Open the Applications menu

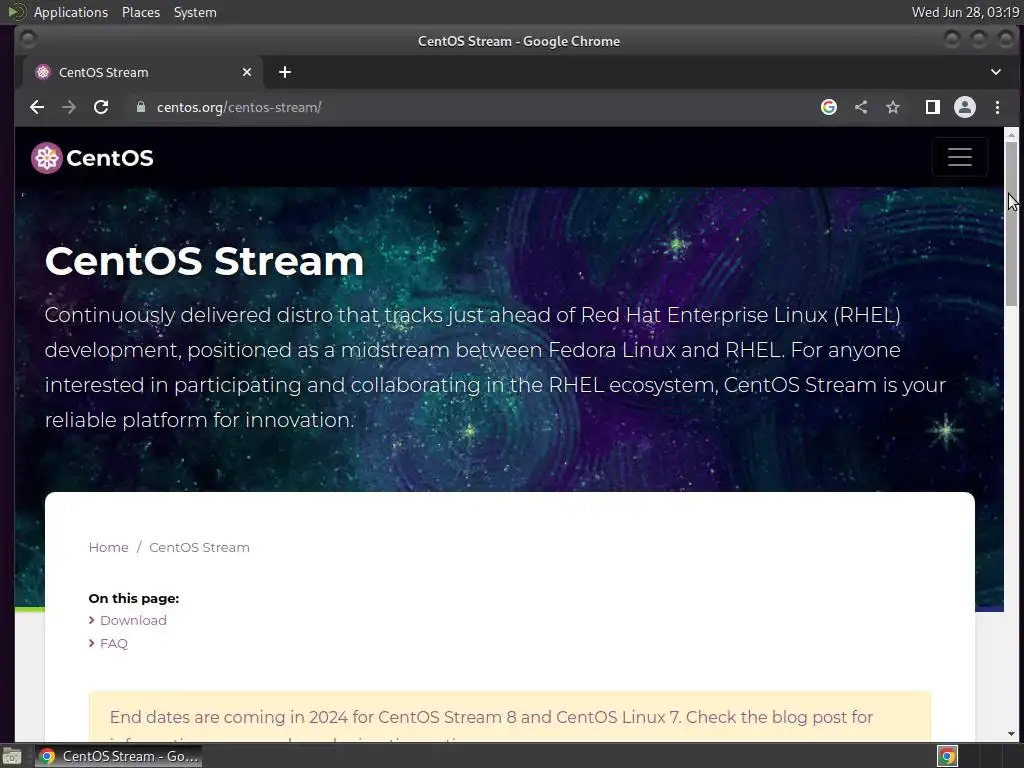(71, 12)
